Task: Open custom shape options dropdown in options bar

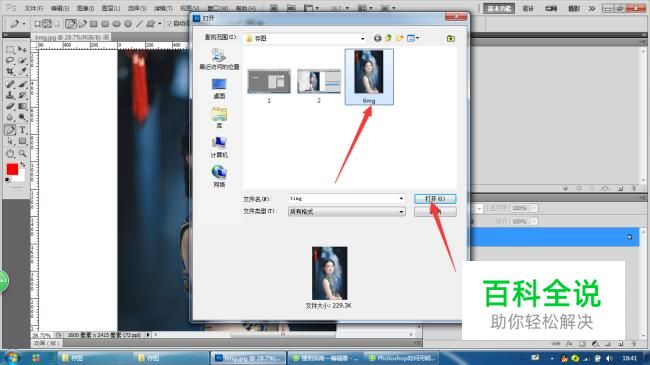Action: point(160,24)
